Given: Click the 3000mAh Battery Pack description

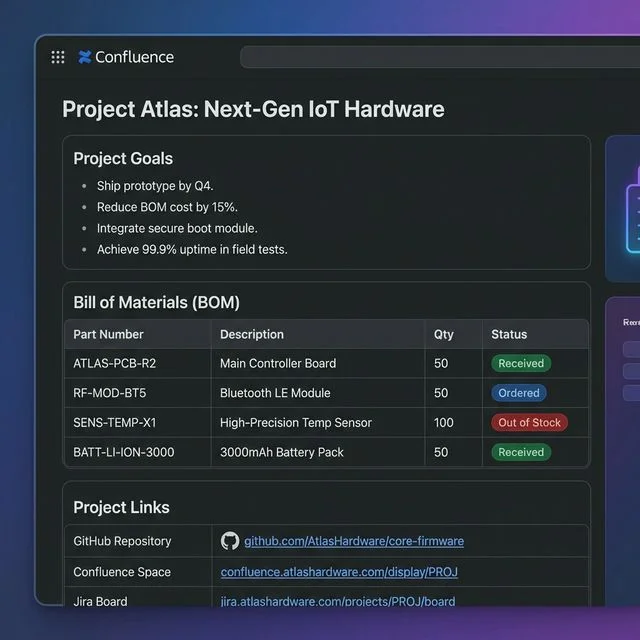Looking at the screenshot, I should 282,452.
